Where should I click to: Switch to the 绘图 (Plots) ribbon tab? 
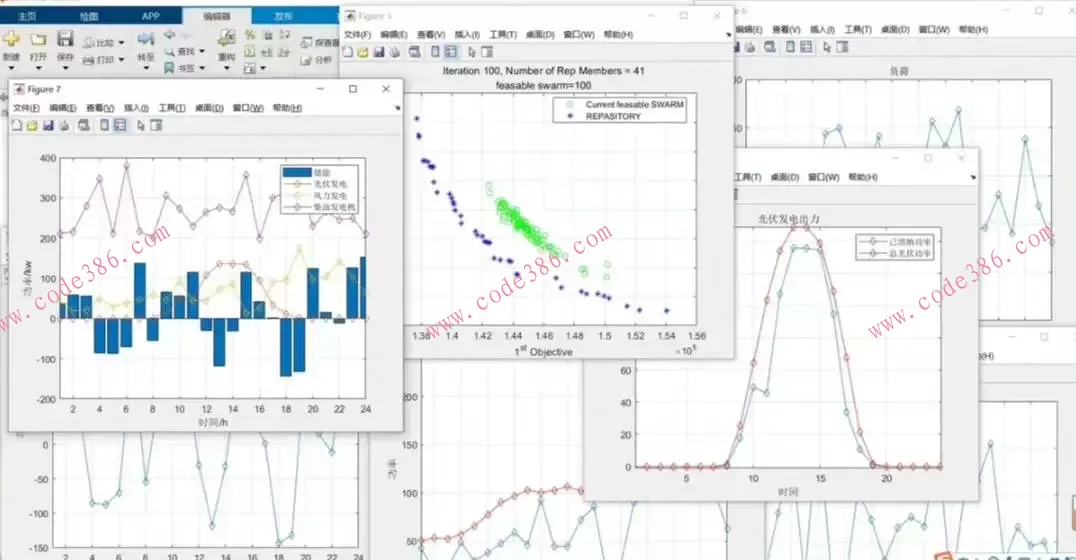click(x=89, y=16)
